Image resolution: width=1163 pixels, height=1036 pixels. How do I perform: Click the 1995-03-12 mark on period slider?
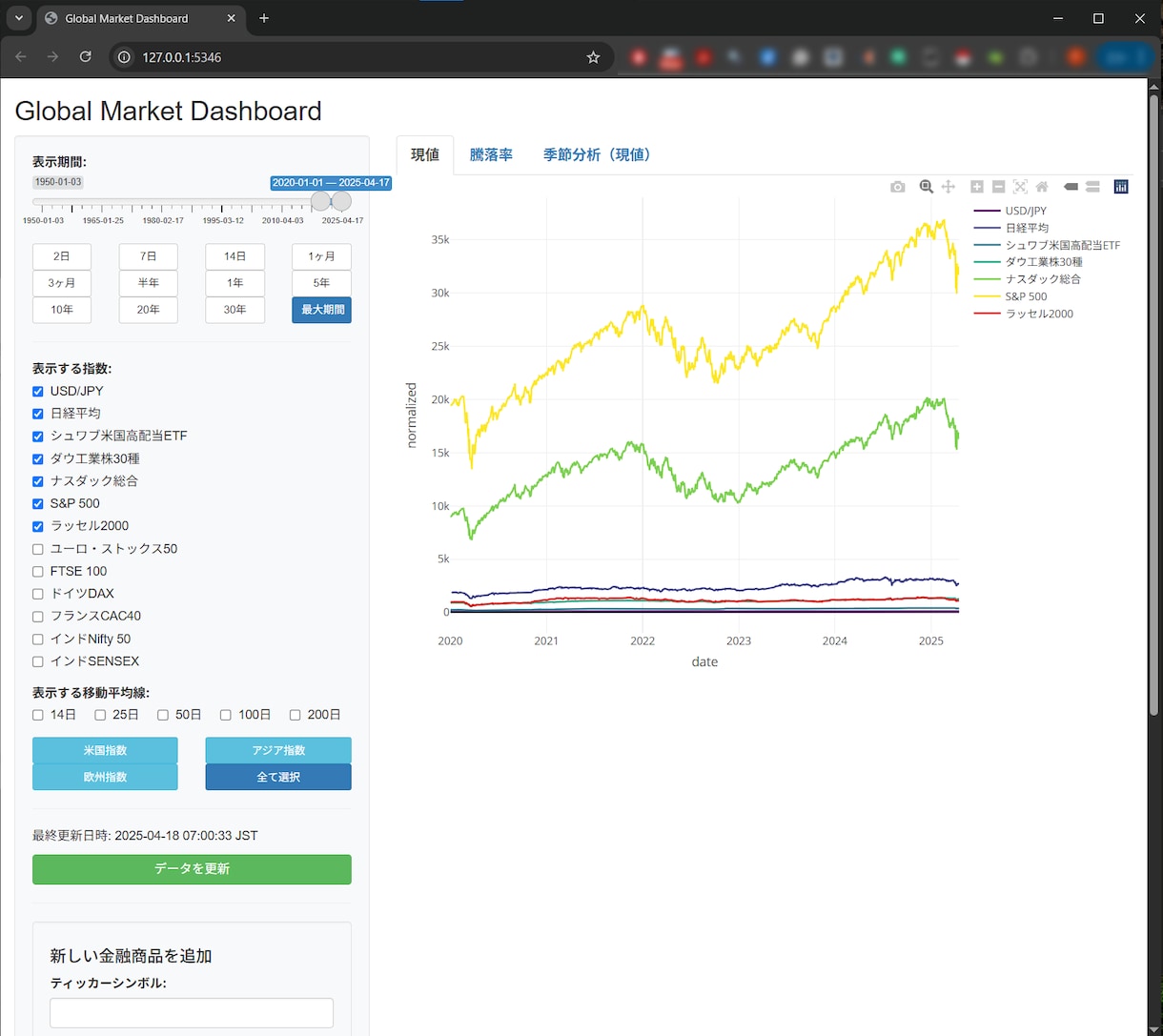pos(223,220)
